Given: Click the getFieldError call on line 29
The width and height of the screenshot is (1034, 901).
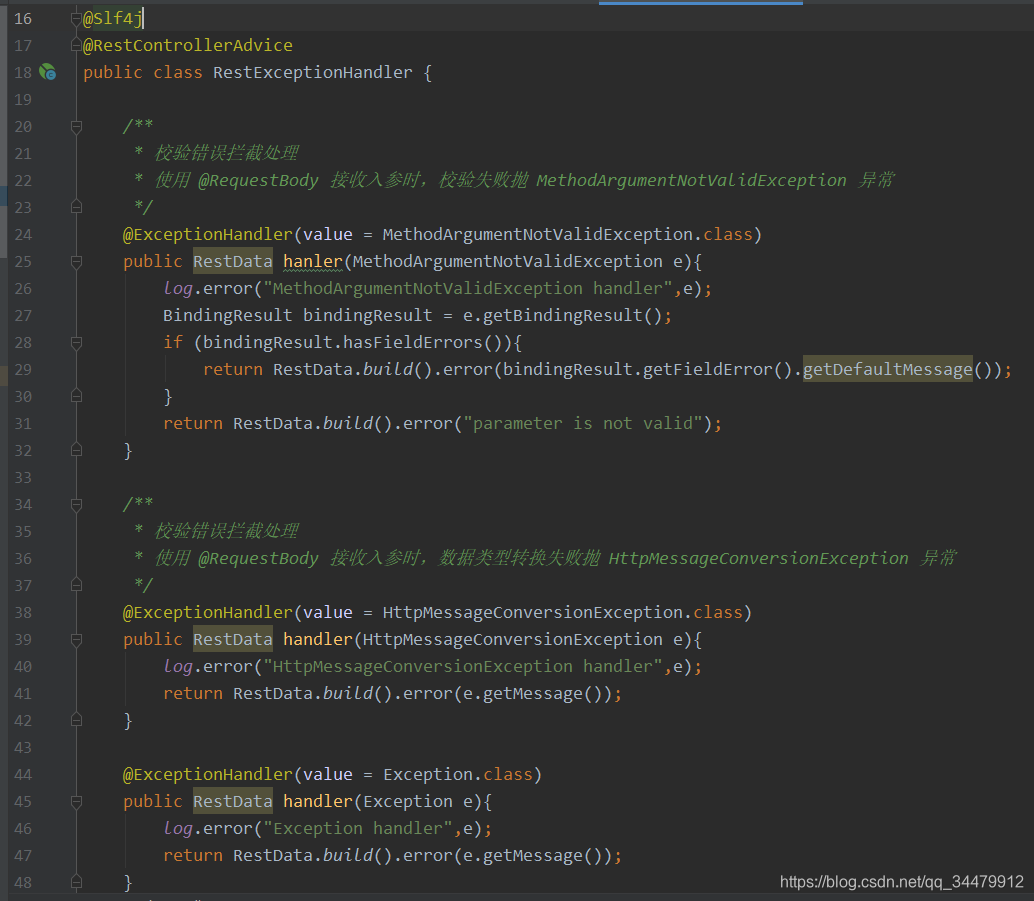Looking at the screenshot, I should coord(708,369).
